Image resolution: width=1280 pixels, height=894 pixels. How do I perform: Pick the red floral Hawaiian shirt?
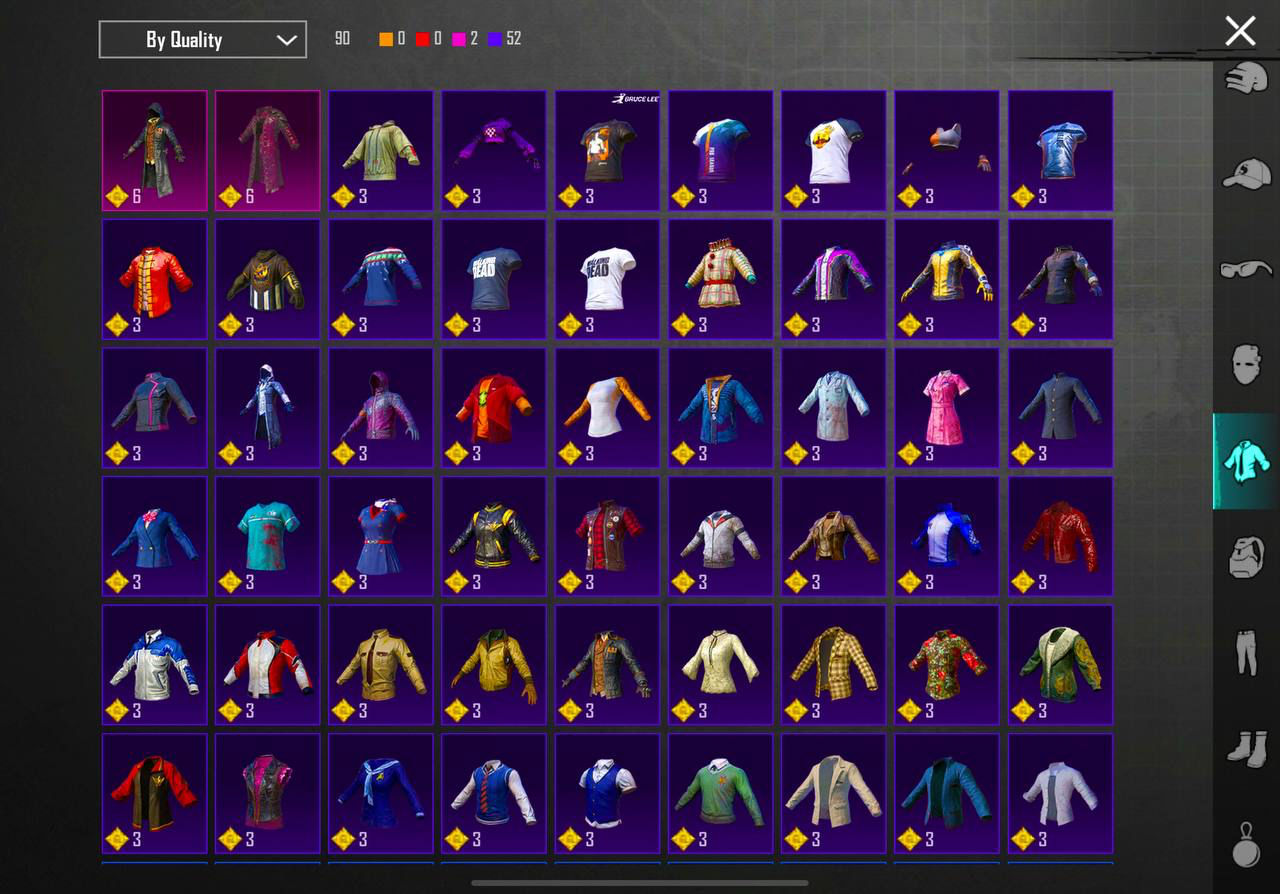[946, 663]
